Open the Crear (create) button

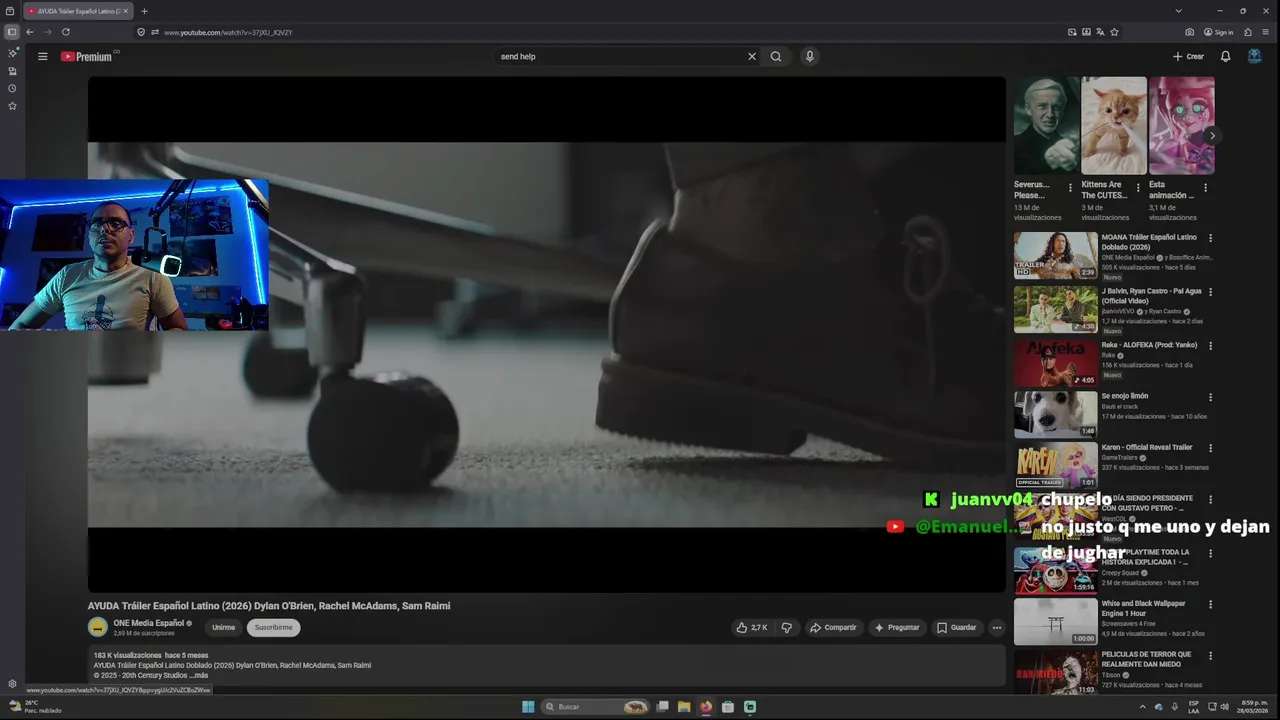1188,56
